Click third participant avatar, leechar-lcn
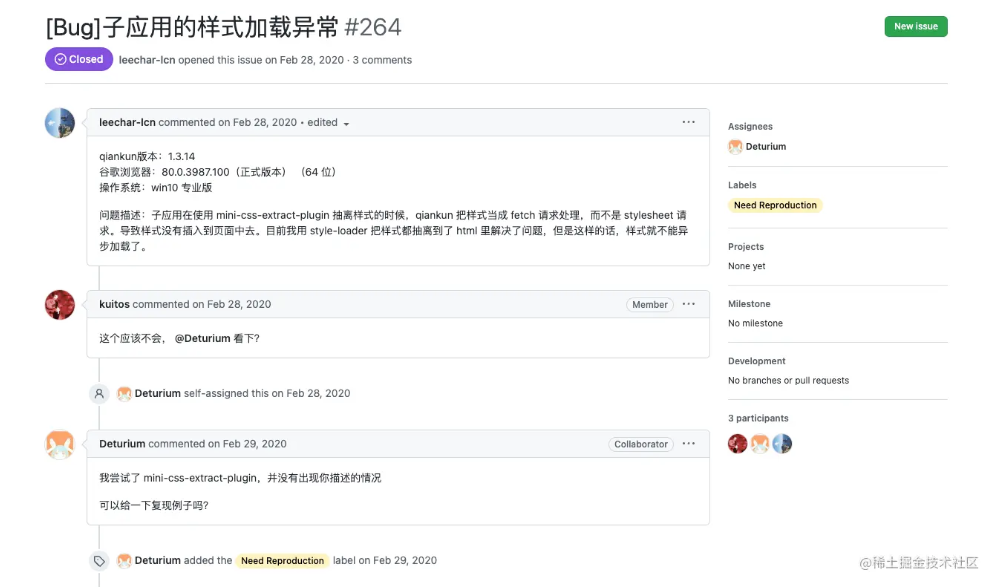Viewport: 990px width, 587px height. click(x=782, y=444)
